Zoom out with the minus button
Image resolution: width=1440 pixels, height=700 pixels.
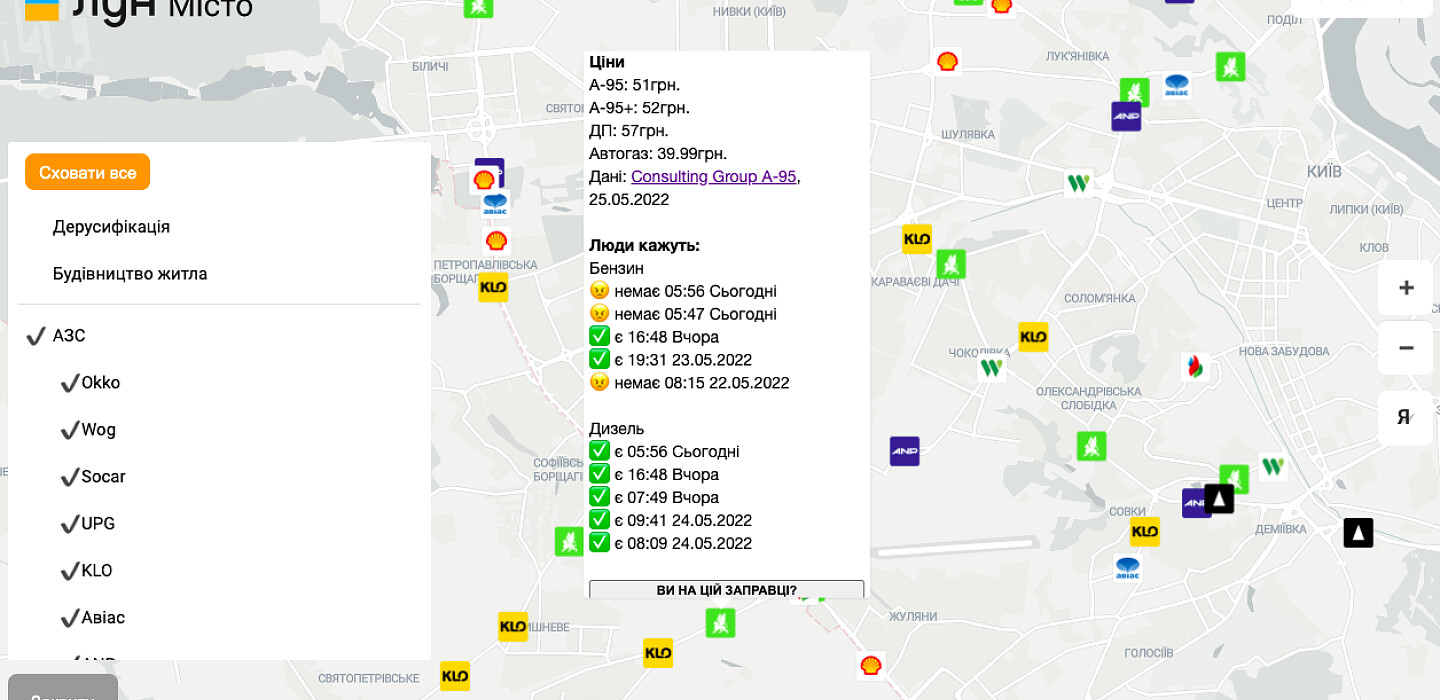click(1406, 348)
